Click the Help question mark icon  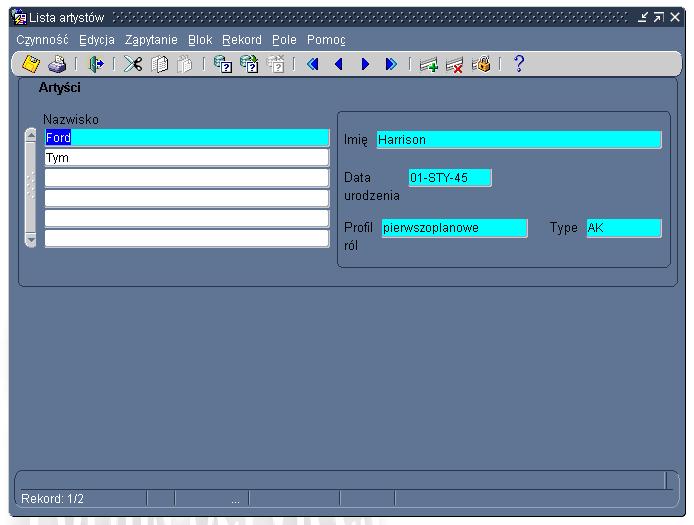point(519,64)
